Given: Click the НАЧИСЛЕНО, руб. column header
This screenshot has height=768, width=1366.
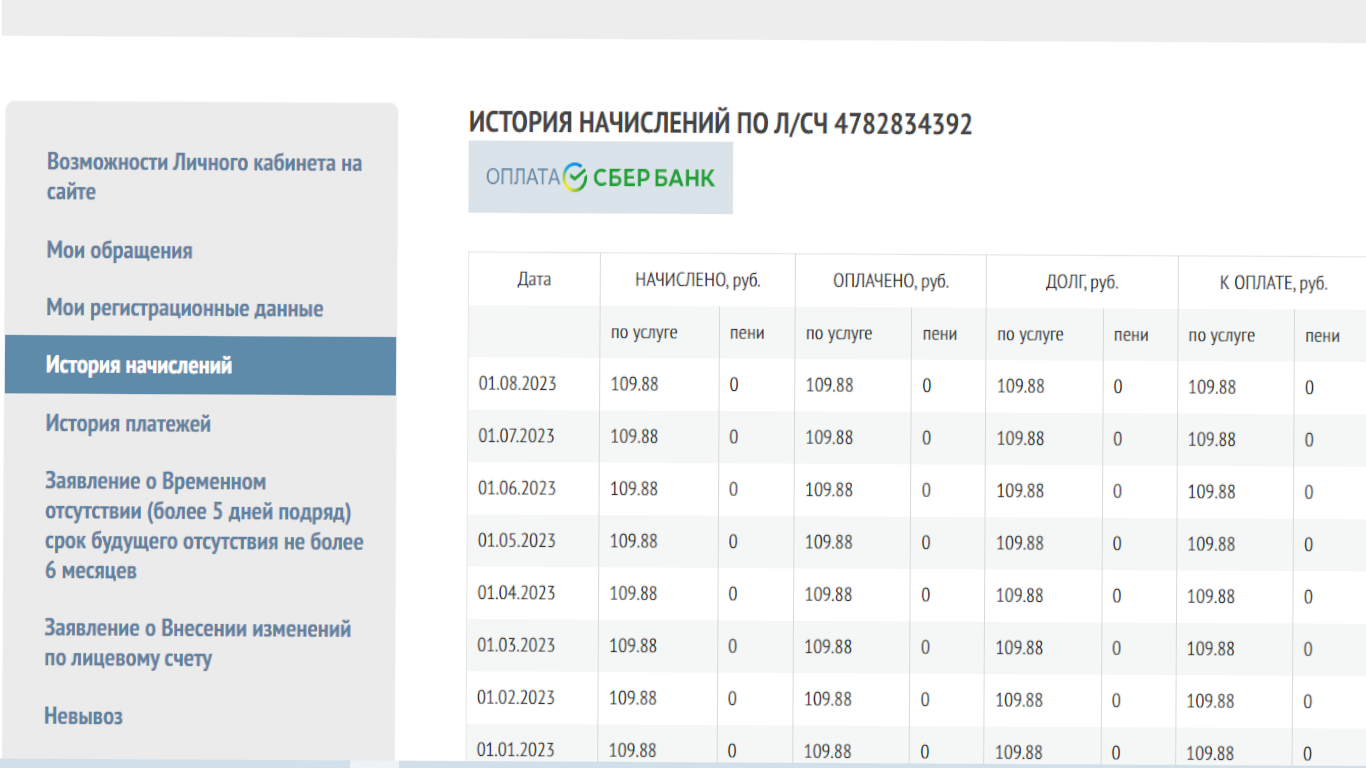Looking at the screenshot, I should point(698,281).
